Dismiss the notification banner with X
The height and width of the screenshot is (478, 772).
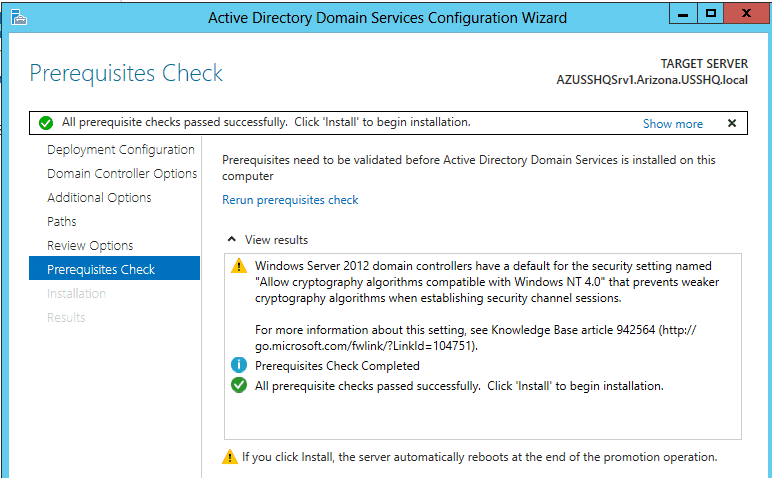[x=732, y=123]
